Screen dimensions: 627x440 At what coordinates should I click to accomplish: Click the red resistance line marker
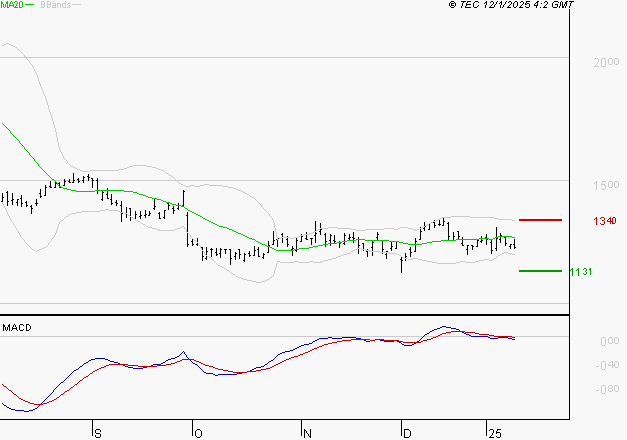click(540, 220)
